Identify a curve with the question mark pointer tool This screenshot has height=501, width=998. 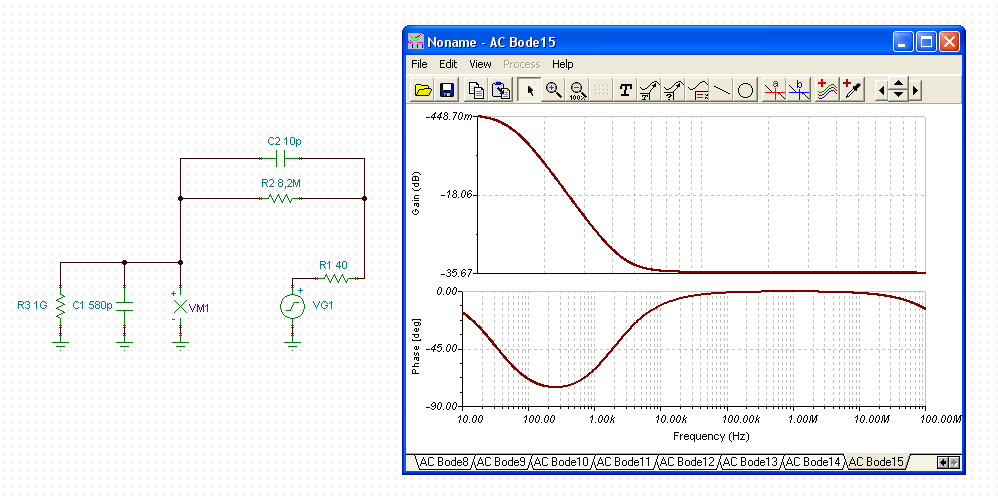coord(673,90)
